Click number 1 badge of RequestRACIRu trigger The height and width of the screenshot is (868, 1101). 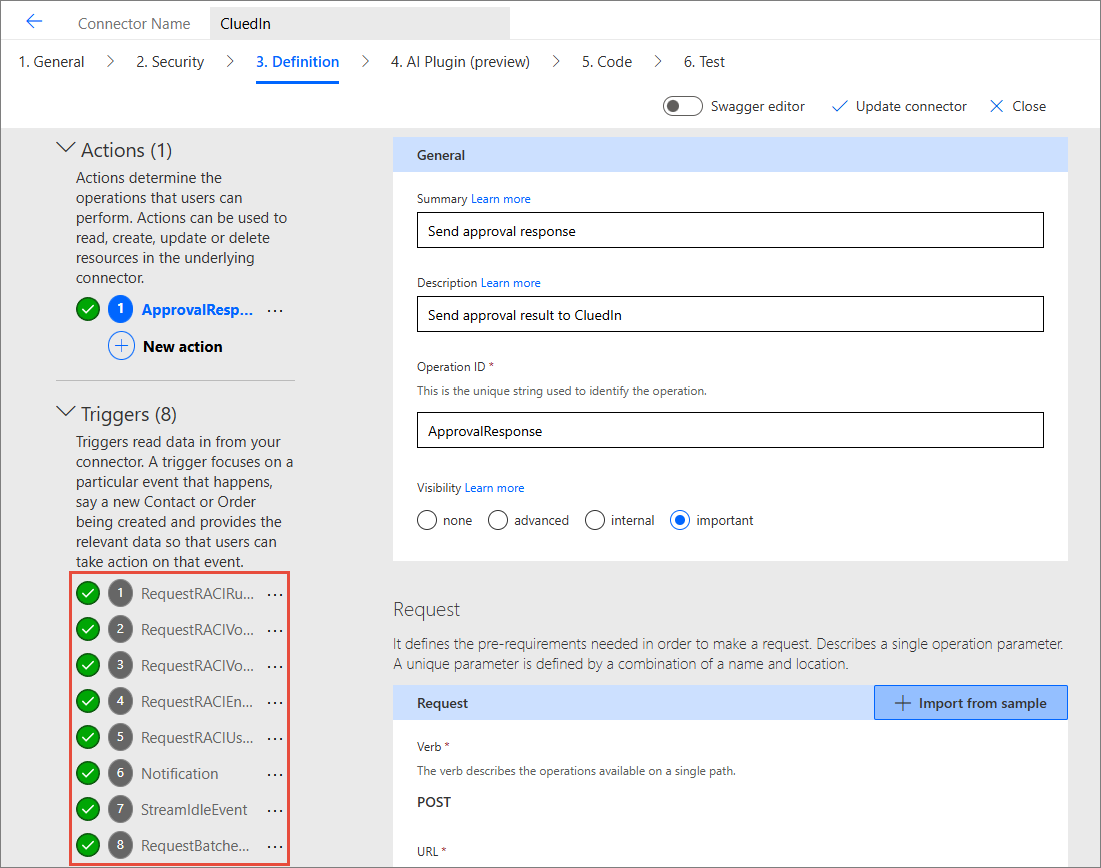pos(120,593)
